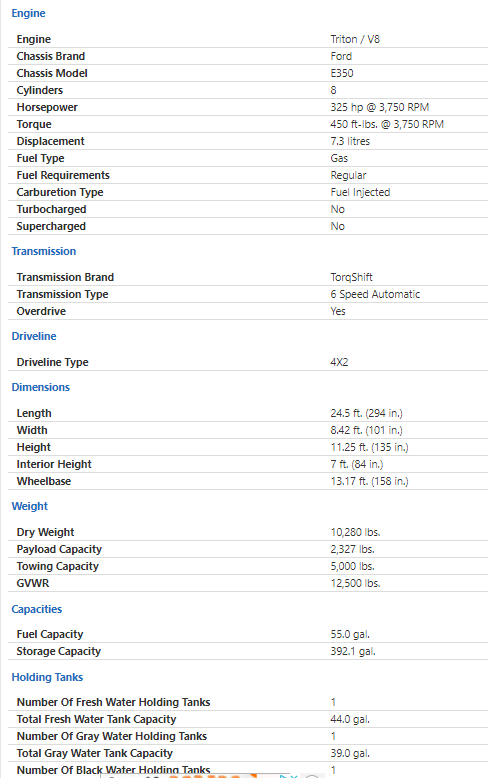Select the Transmission section heading
This screenshot has height=778, width=488.
(x=44, y=251)
